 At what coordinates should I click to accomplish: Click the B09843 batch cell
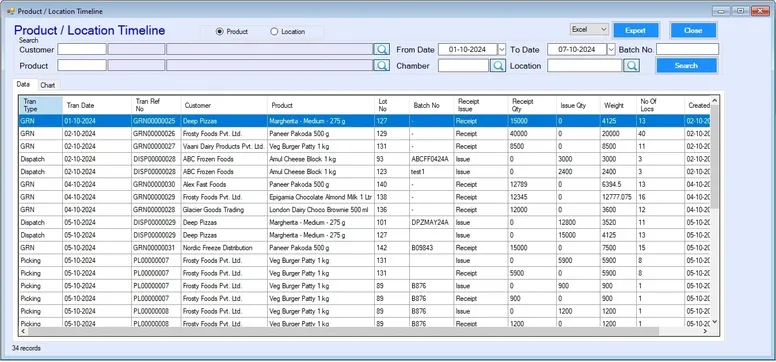click(432, 248)
